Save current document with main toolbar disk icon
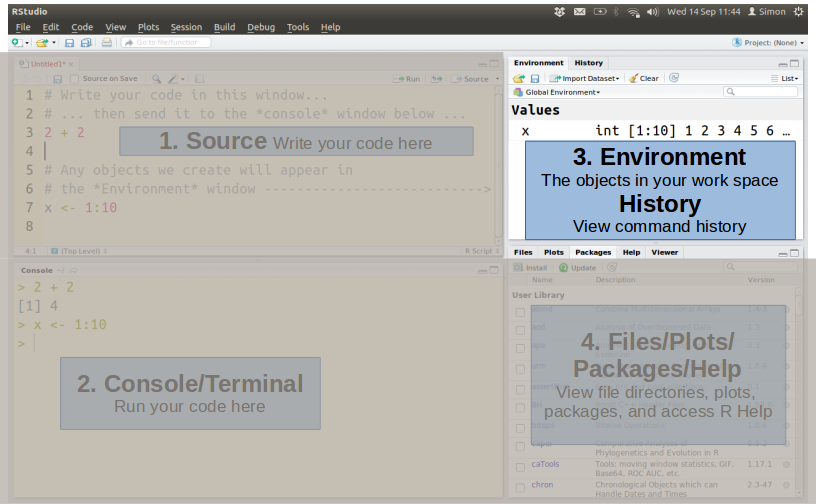 [69, 43]
